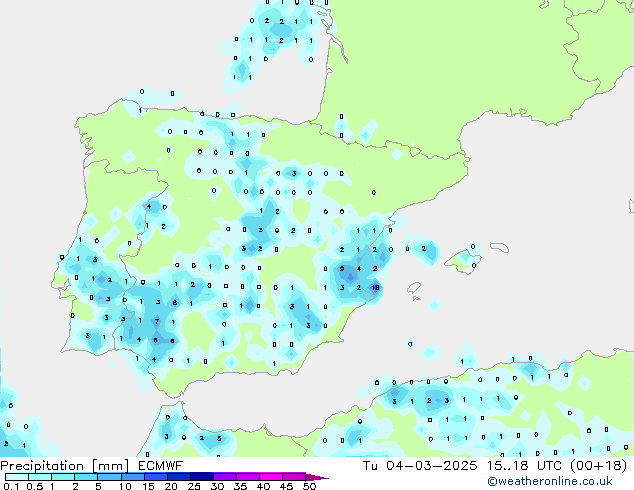Select the 35–40 mm legend color swatch
This screenshot has height=490, width=634.
coord(247,477)
